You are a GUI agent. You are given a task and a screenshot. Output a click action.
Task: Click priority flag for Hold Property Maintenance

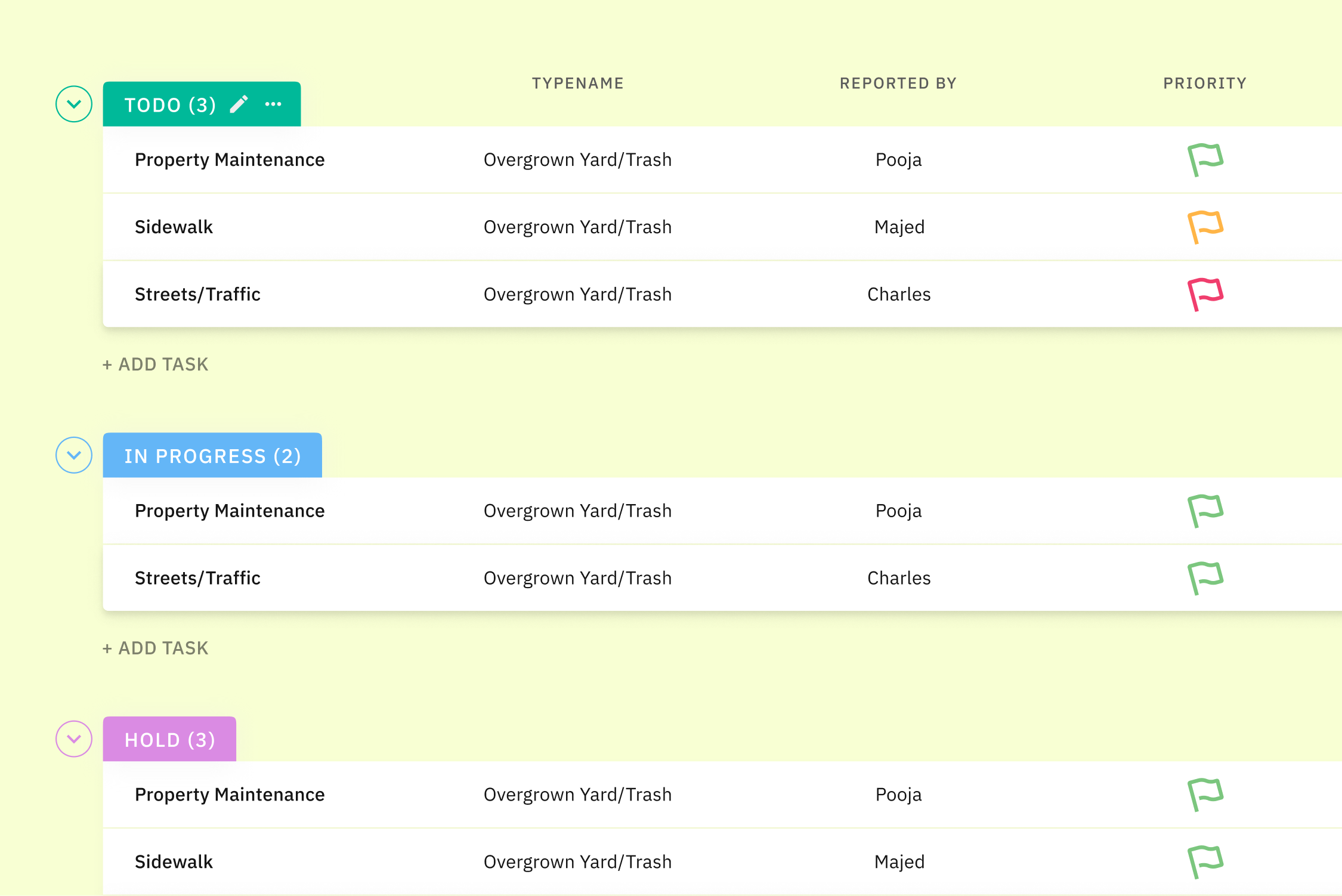[x=1205, y=795]
